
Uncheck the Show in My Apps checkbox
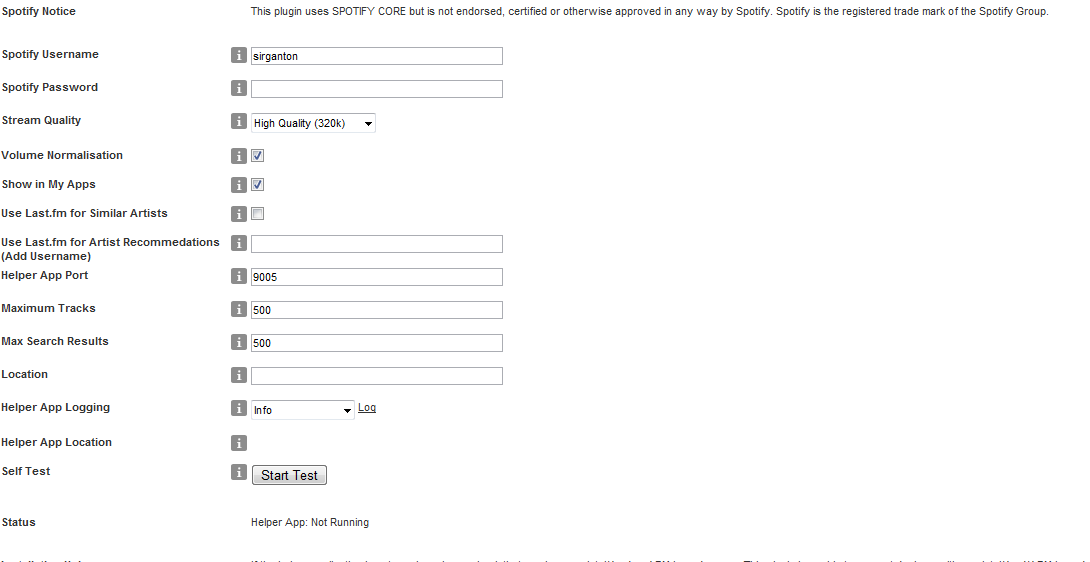[257, 185]
